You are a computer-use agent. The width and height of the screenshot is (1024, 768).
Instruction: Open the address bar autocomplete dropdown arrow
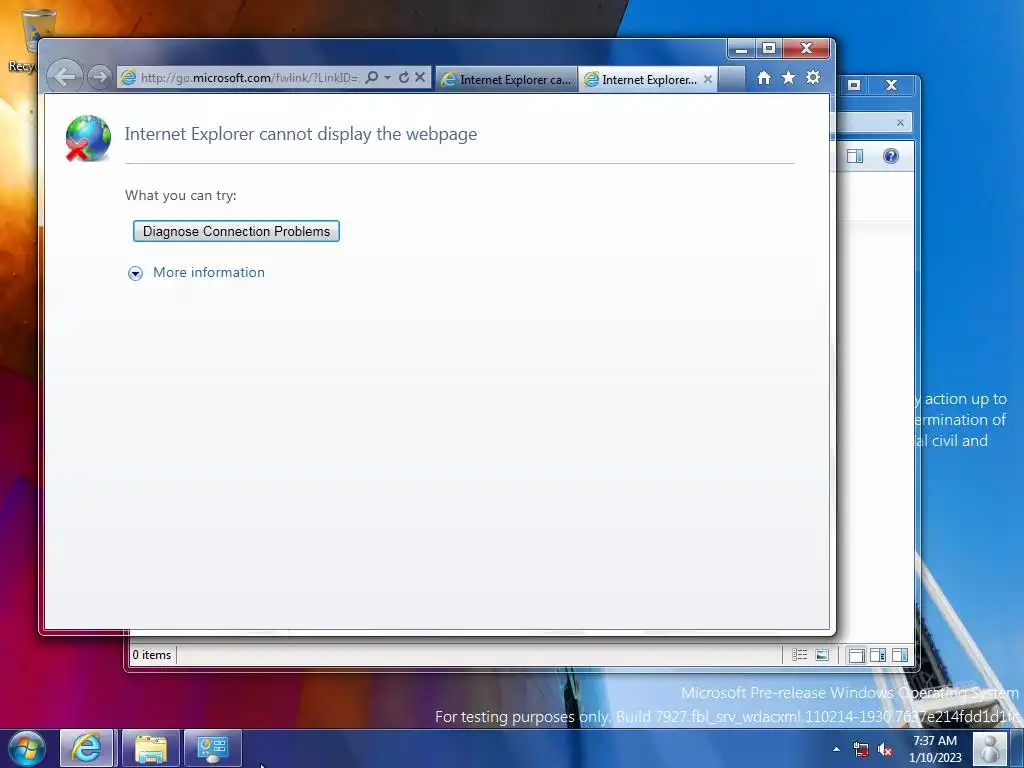(387, 78)
